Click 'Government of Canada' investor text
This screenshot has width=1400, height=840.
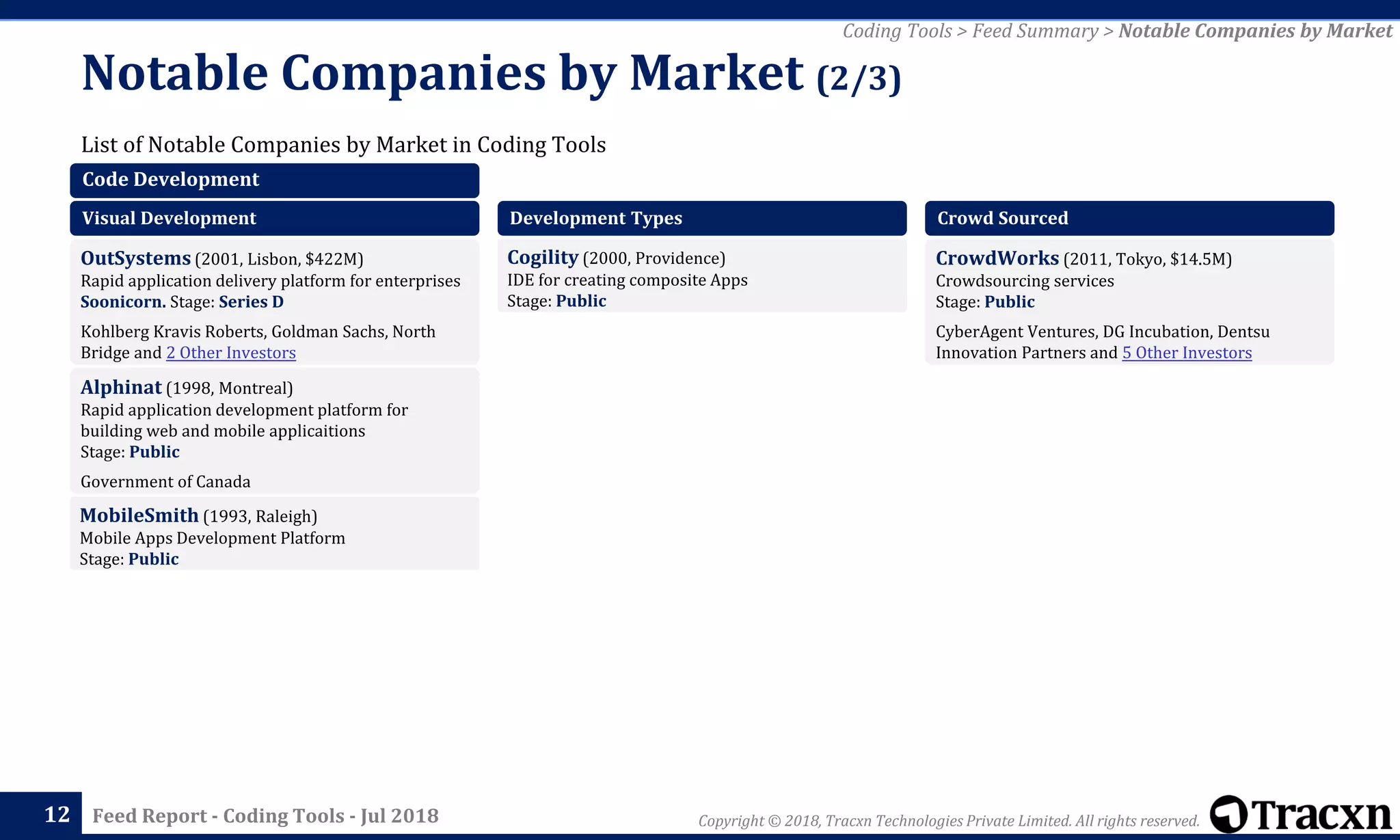(165, 482)
